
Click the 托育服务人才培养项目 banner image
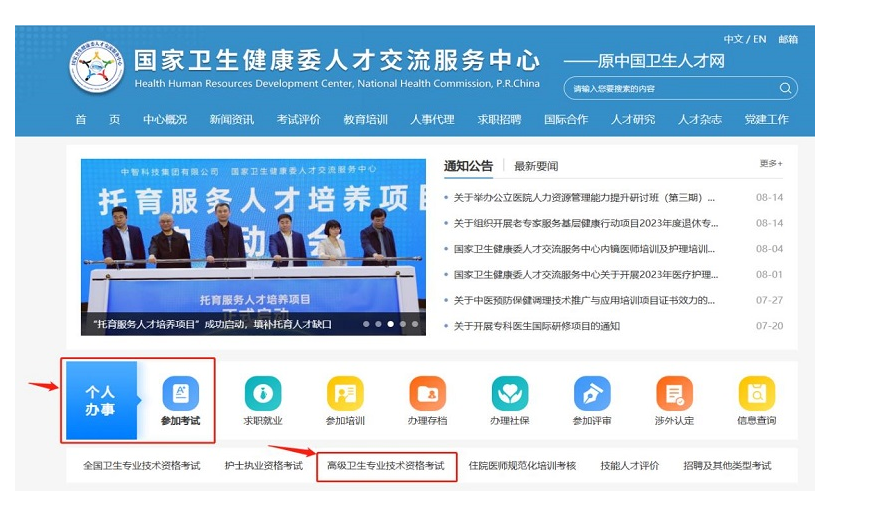pyautogui.click(x=251, y=246)
